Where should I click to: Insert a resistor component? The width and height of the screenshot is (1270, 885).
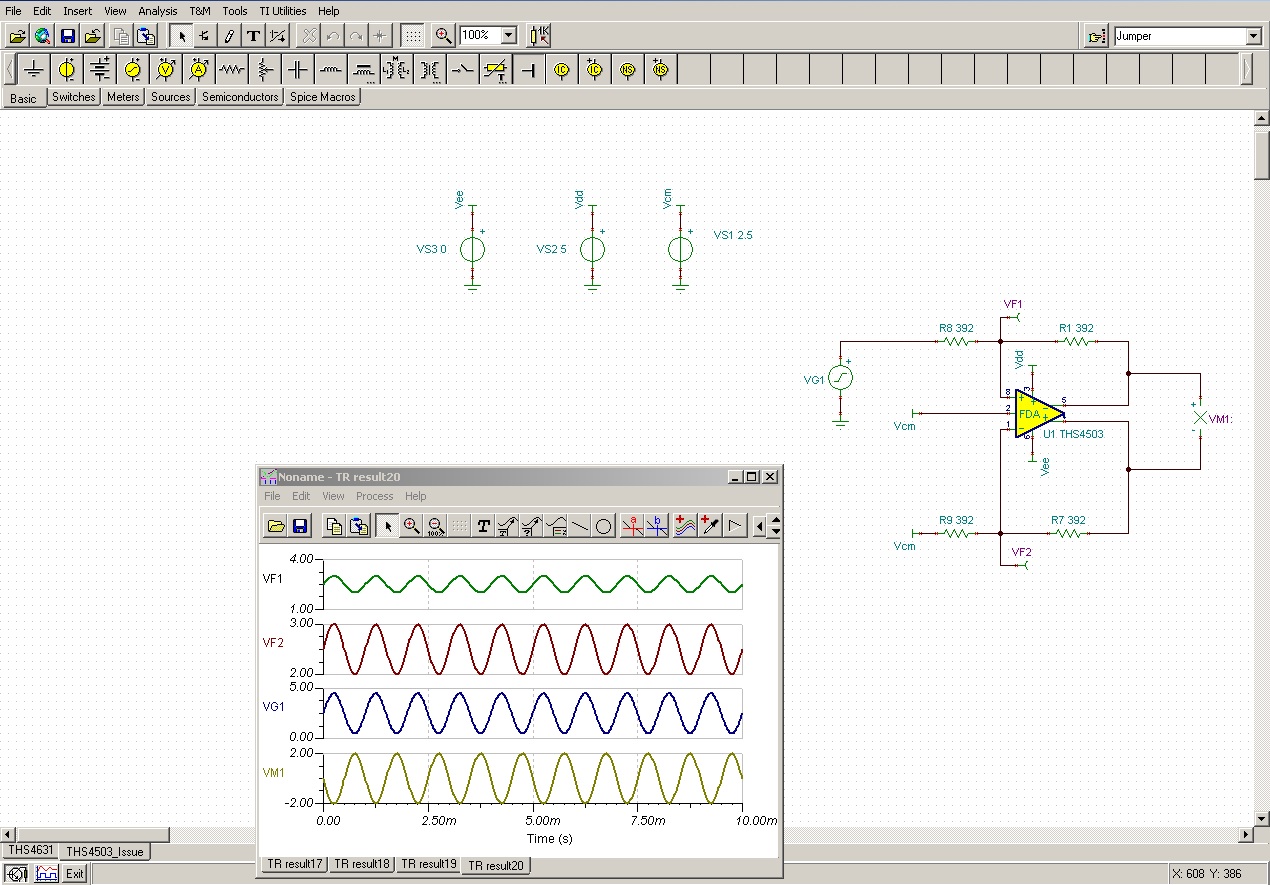point(232,70)
